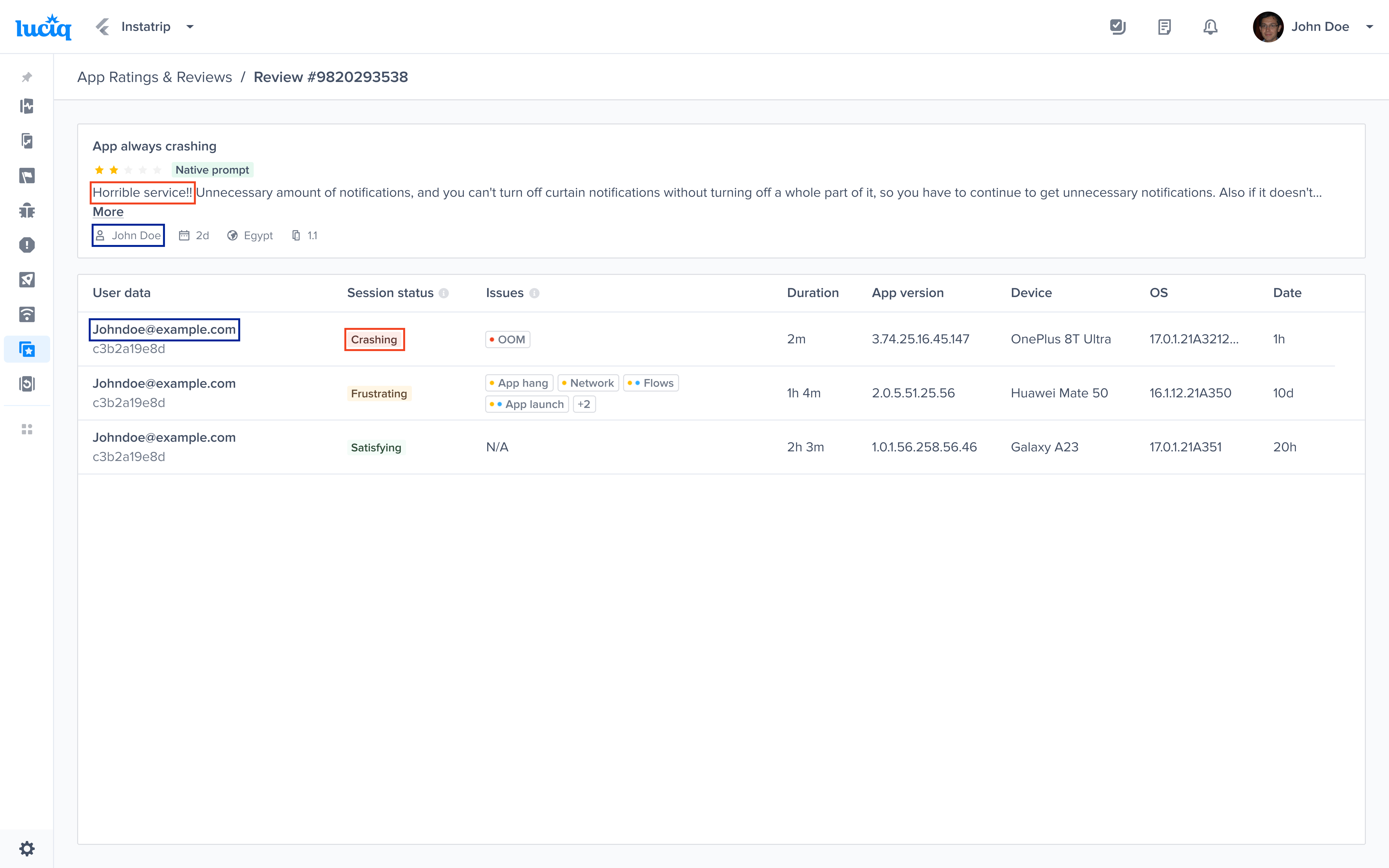Screen dimensions: 1389x868
Task: Open the notifications bell
Action: tap(1211, 27)
